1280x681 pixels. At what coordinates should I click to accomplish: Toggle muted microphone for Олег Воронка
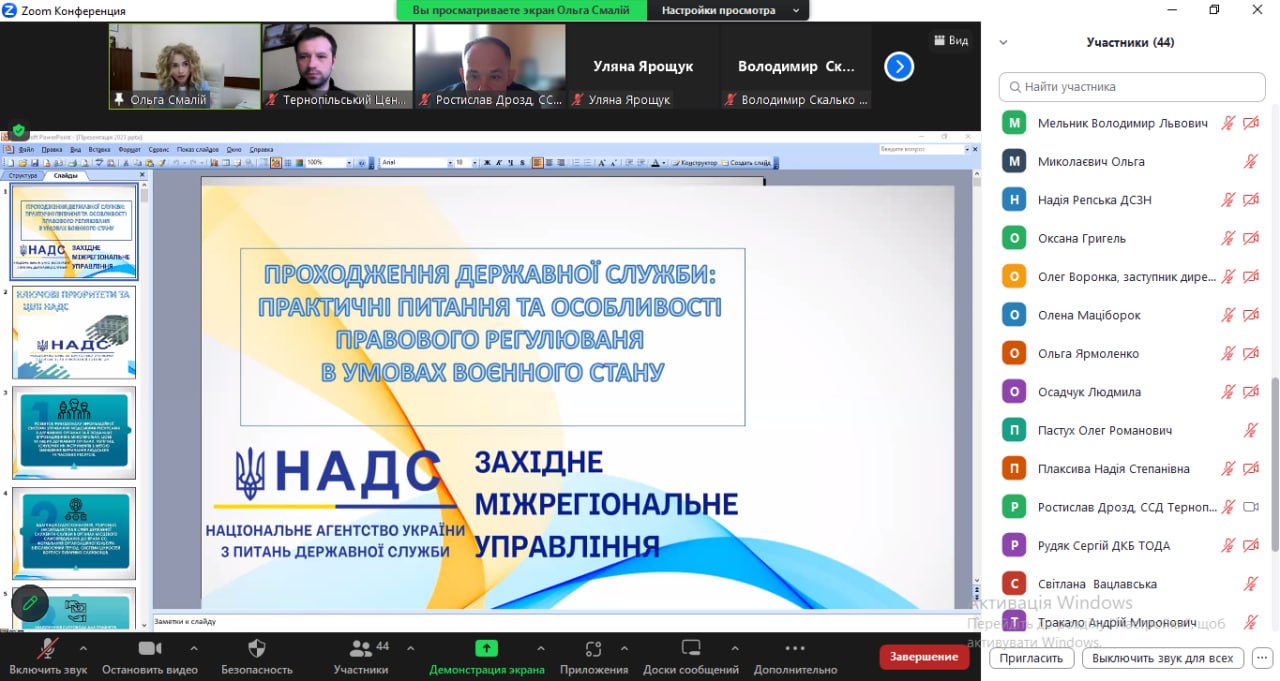click(x=1228, y=277)
